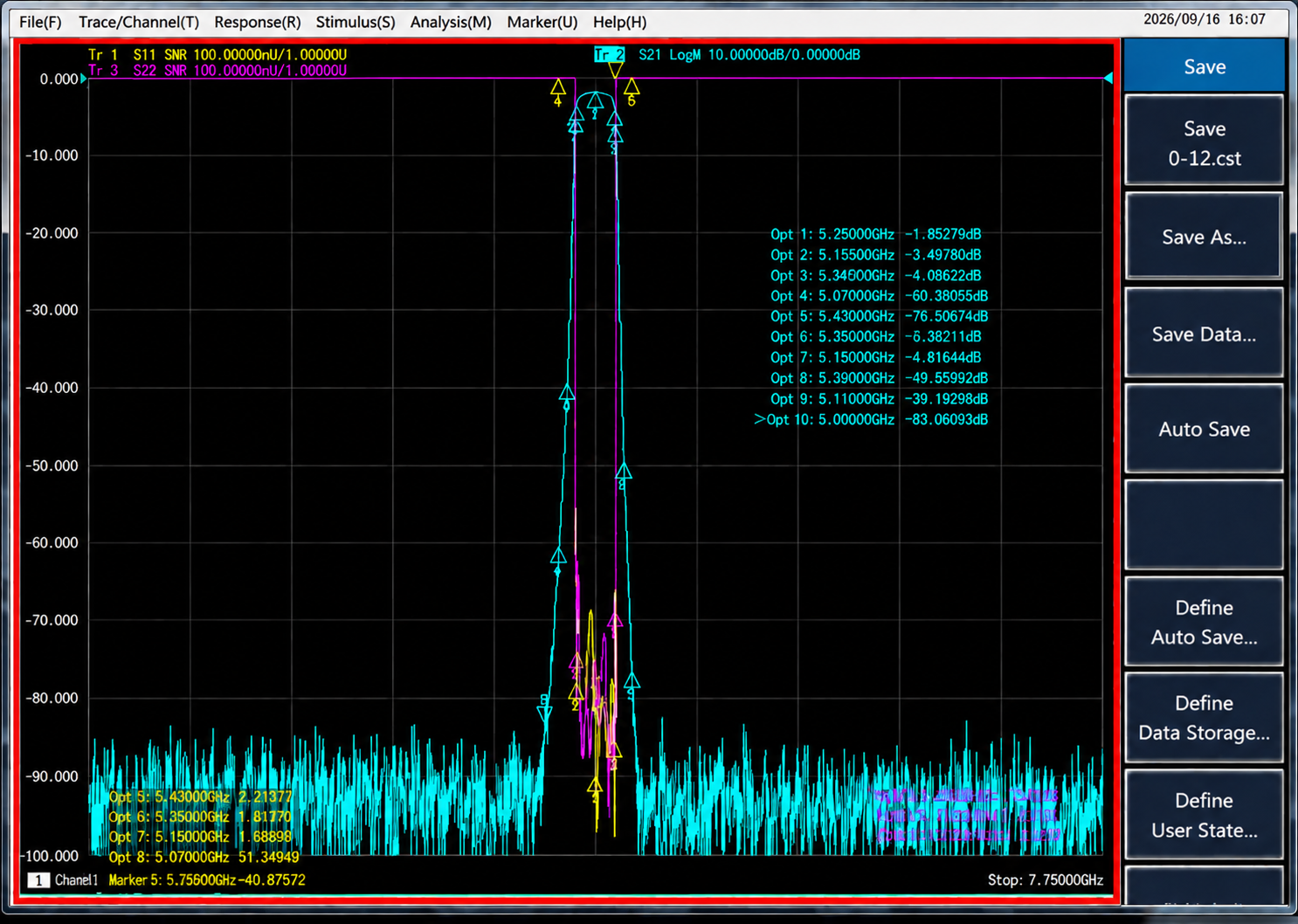The width and height of the screenshot is (1298, 924).
Task: Click the -100.000 y-axis scale label
Action: pyautogui.click(x=49, y=856)
